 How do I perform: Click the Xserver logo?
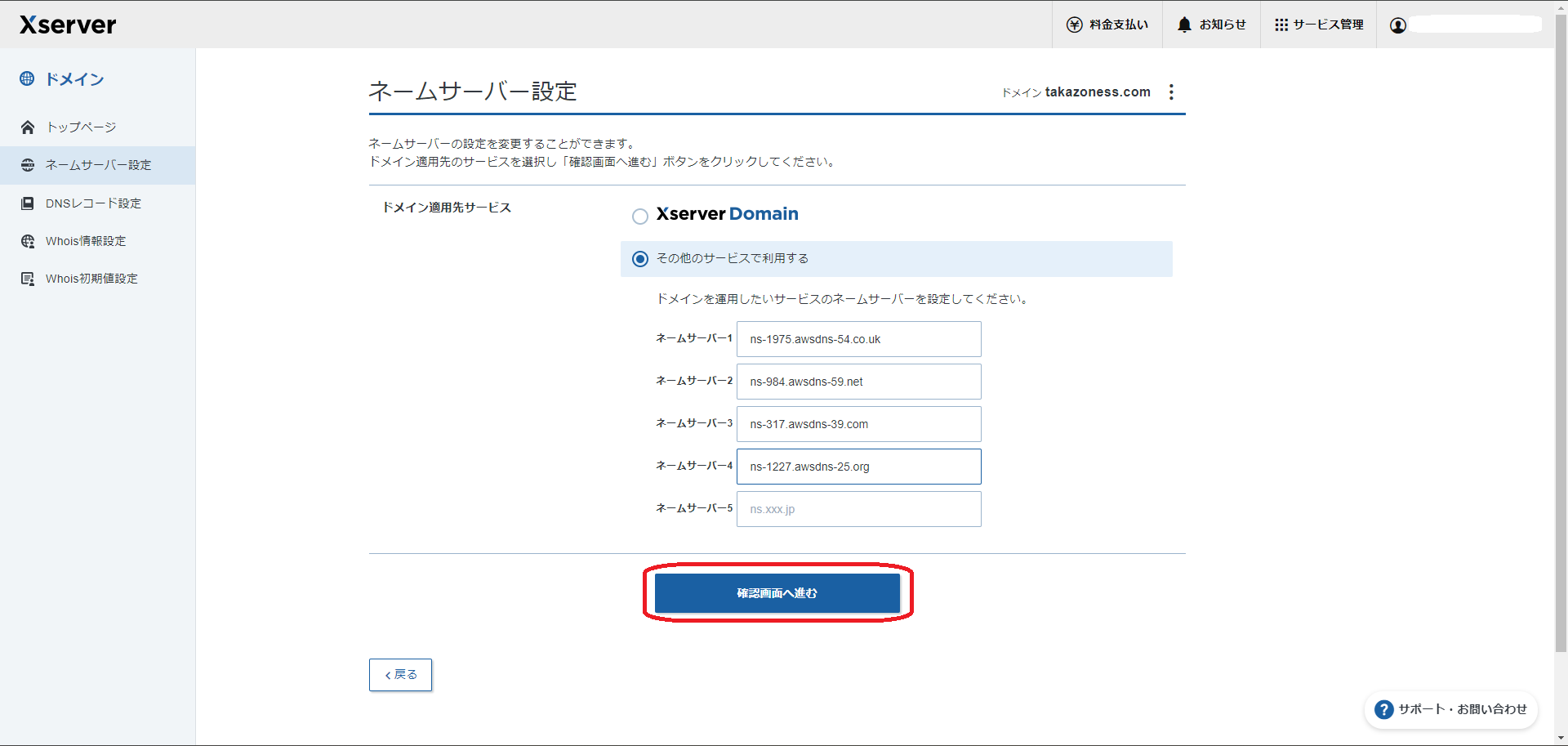tap(68, 25)
